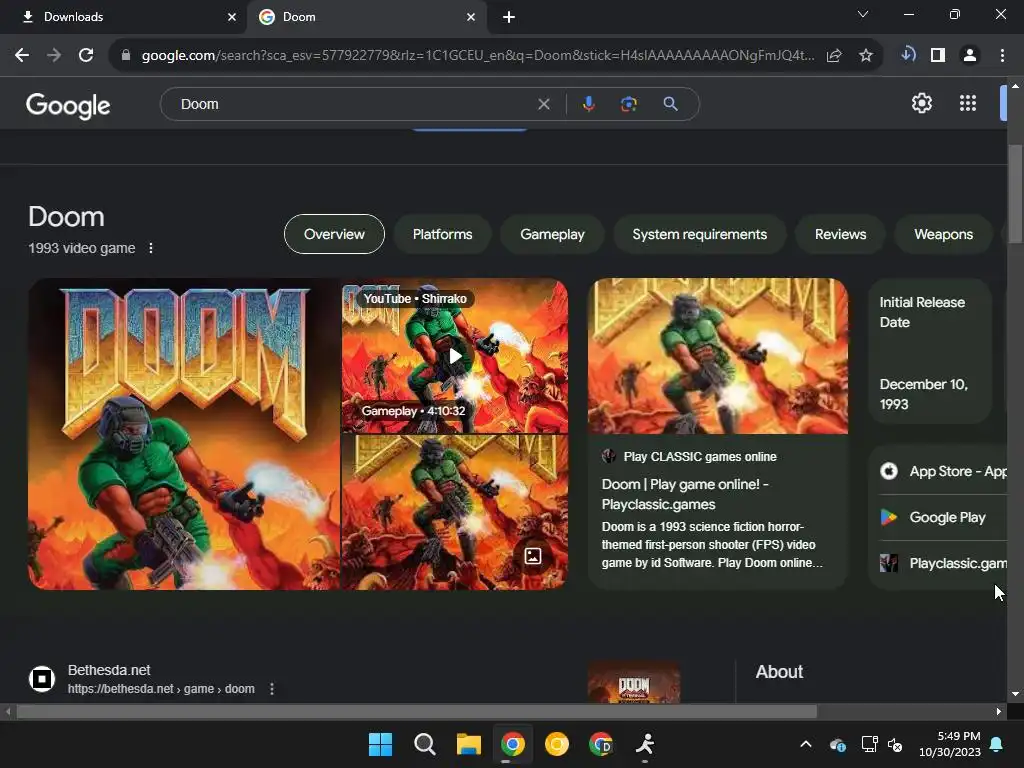Open the Chrome three-dot menu
This screenshot has width=1024, height=768.
click(x=1002, y=56)
